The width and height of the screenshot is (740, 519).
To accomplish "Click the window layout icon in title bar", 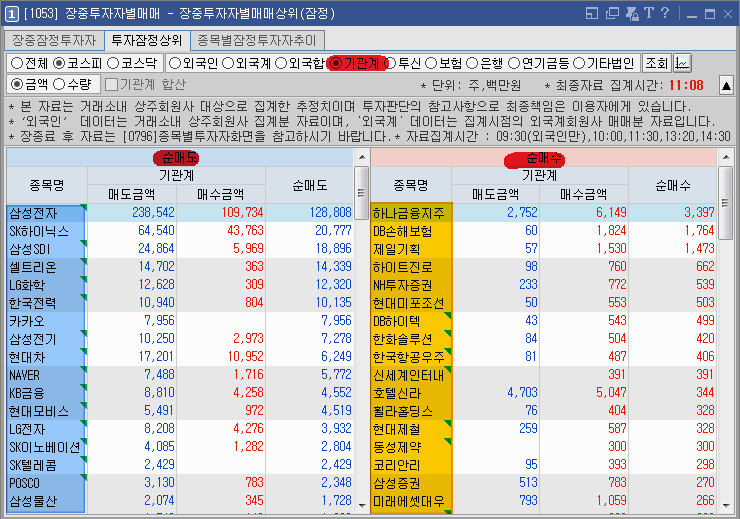I will click(592, 13).
